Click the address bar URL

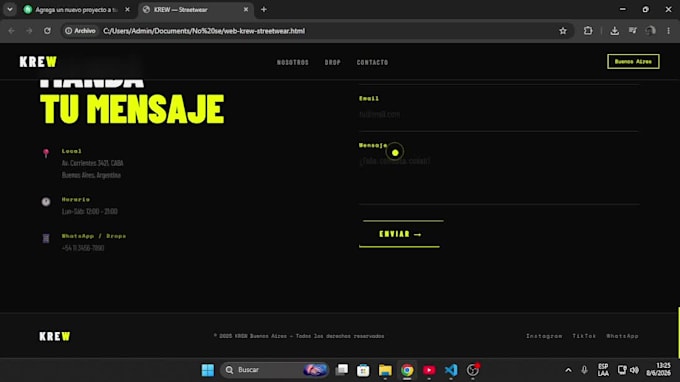click(x=204, y=31)
